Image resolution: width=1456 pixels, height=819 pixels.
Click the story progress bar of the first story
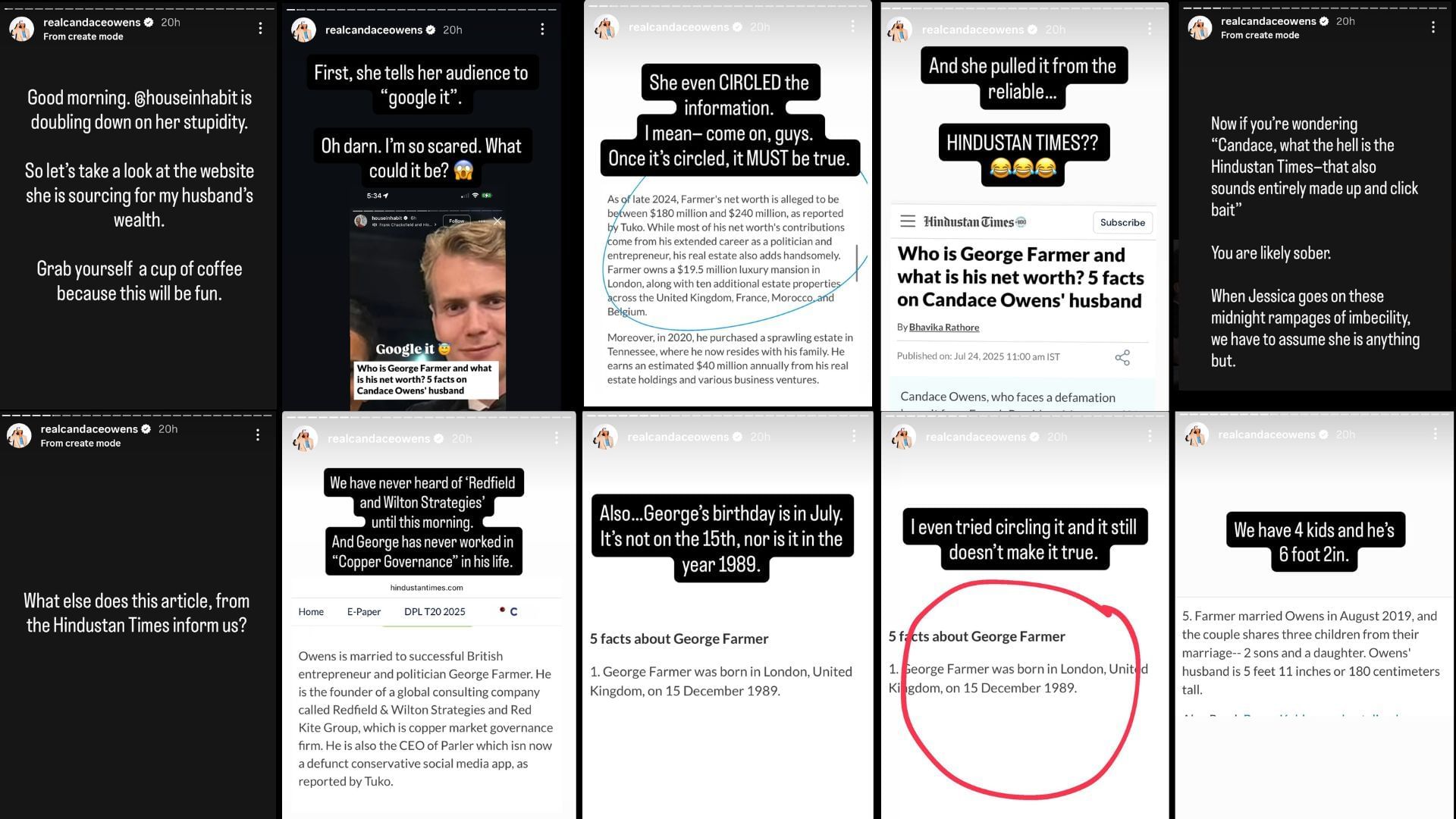tap(138, 8)
